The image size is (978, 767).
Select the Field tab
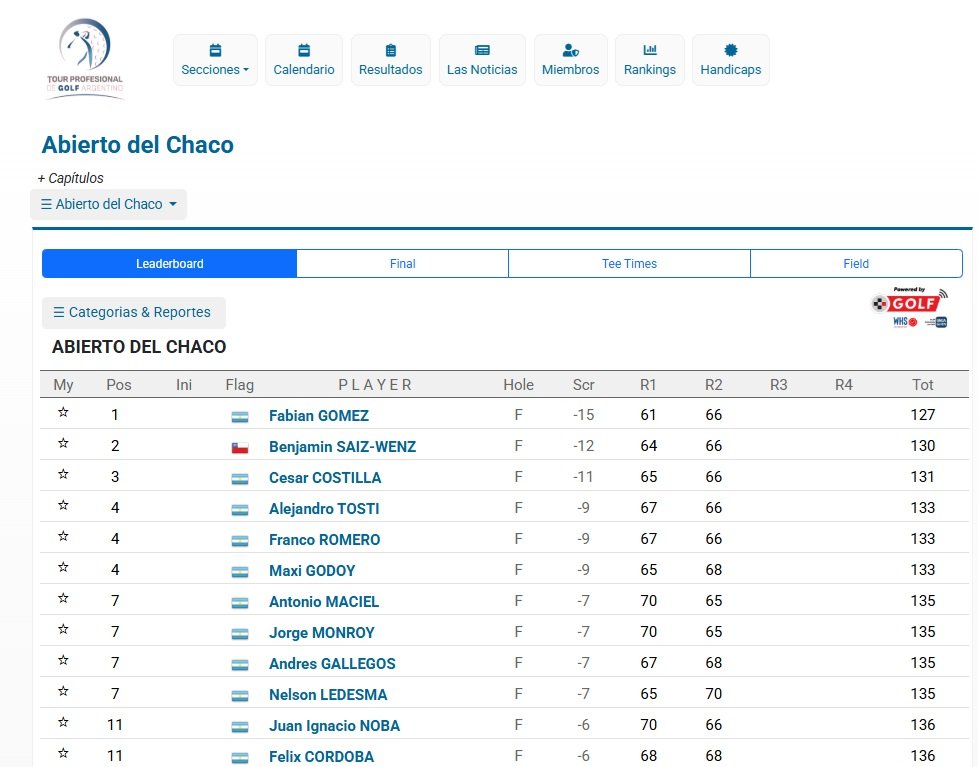point(856,264)
